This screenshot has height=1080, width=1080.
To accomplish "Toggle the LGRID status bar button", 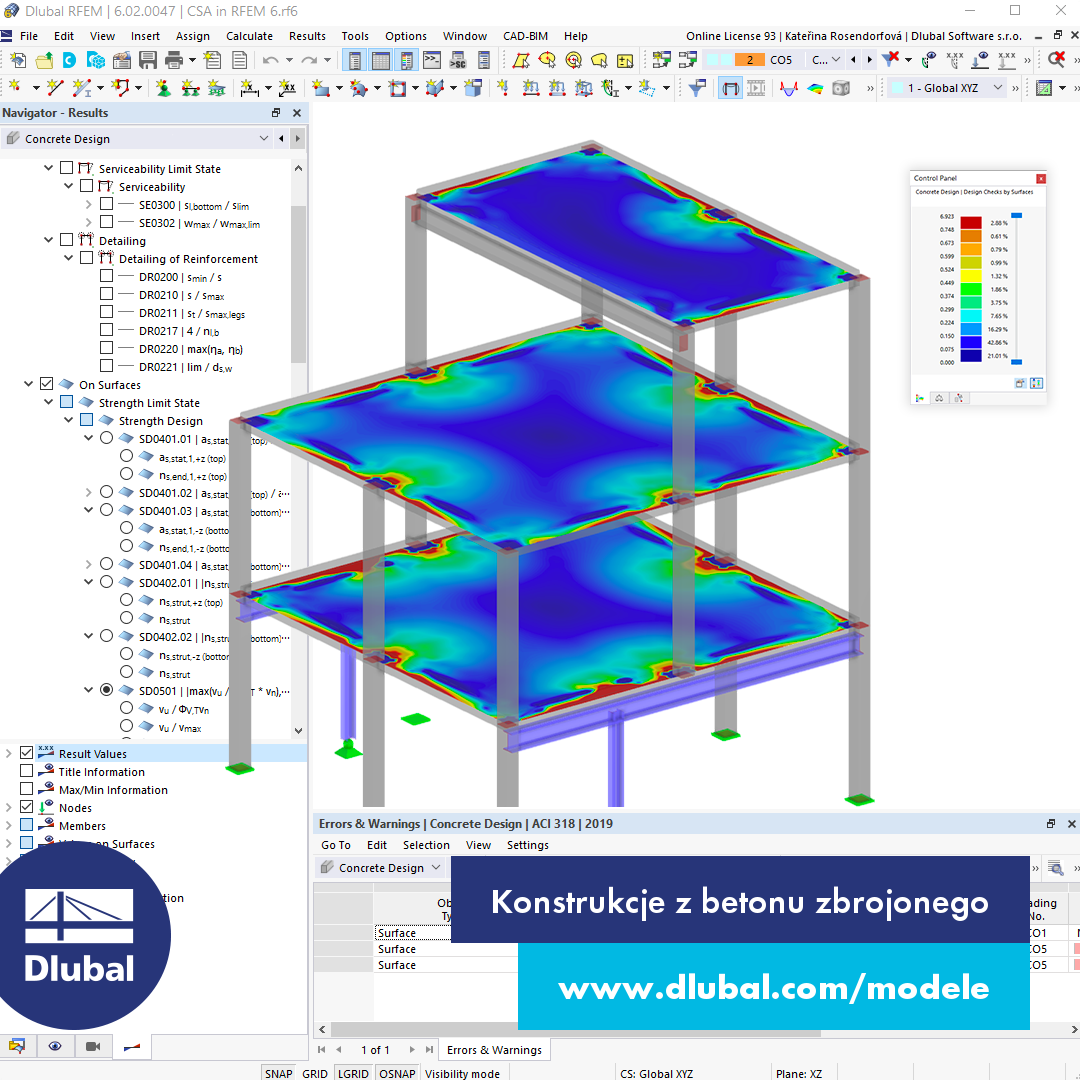I will click(353, 1073).
